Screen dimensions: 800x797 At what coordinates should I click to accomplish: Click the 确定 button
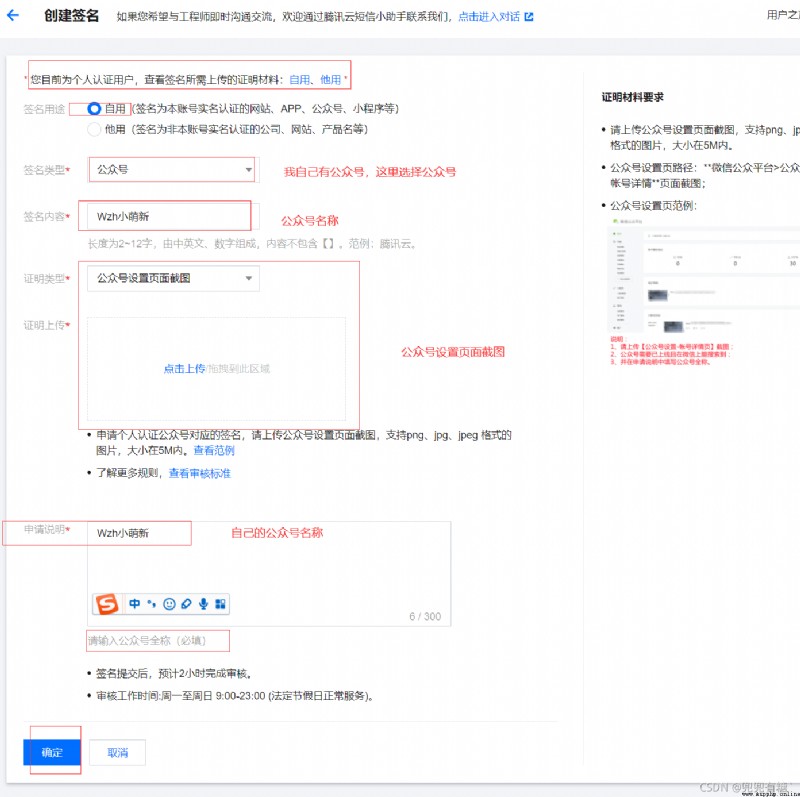point(52,752)
